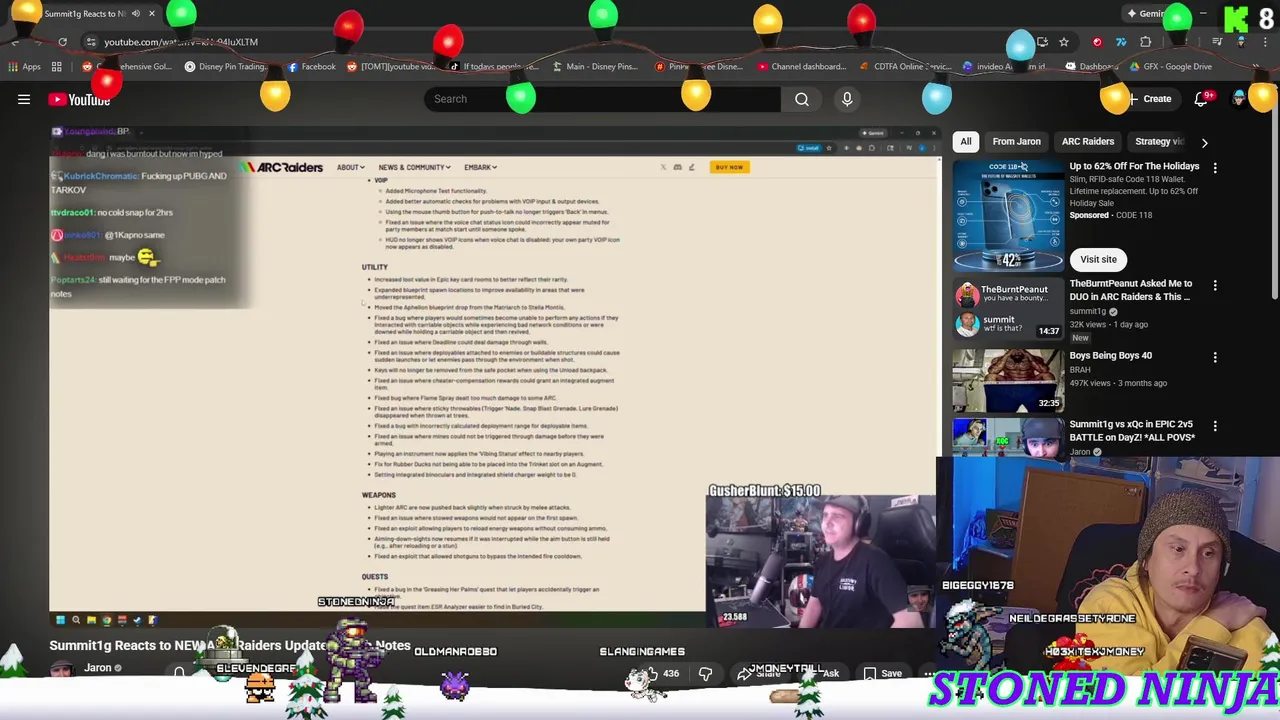Open the YouTube account avatar menu
The height and width of the screenshot is (720, 1280).
tap(1239, 99)
